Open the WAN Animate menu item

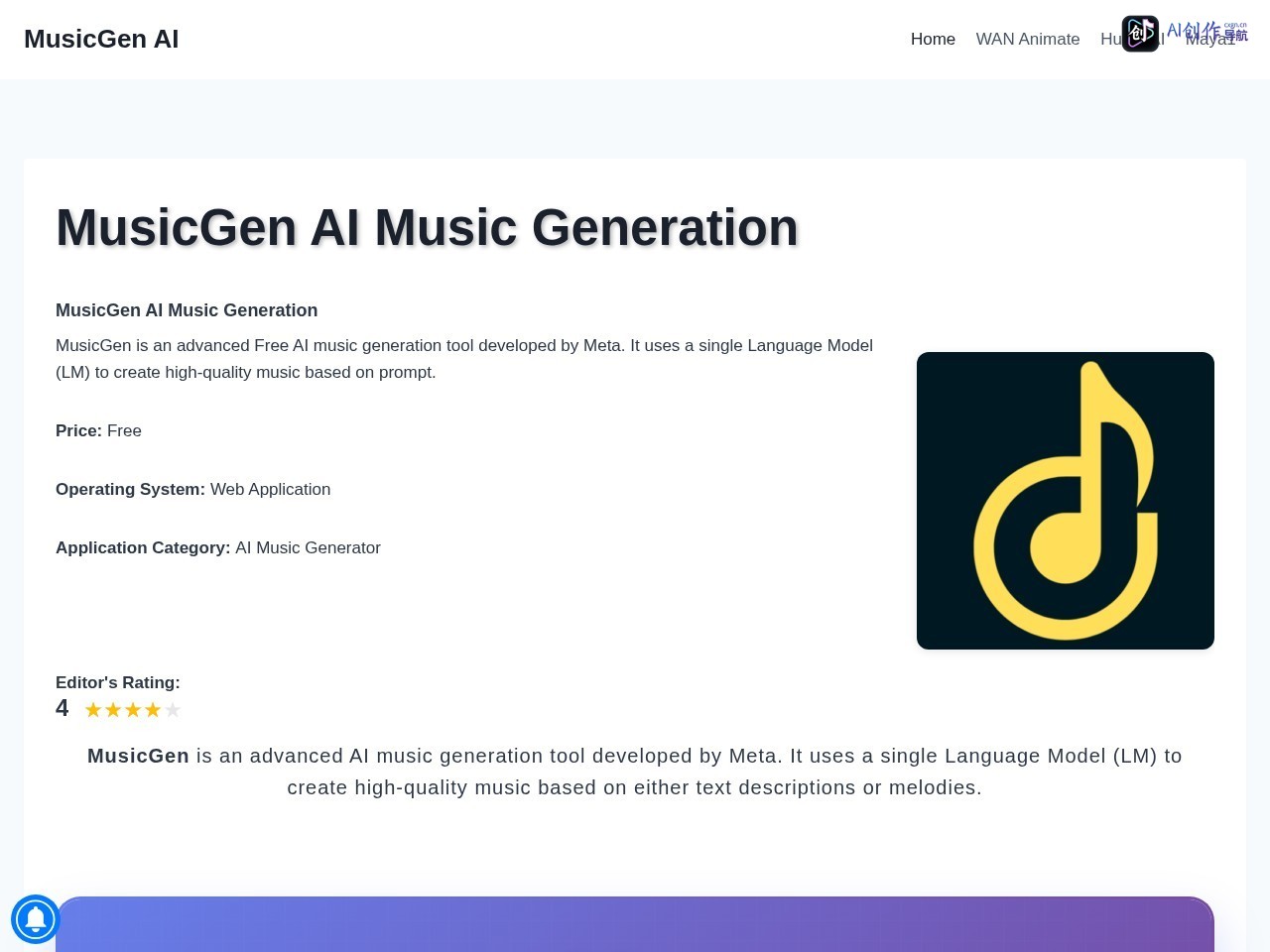tap(1028, 39)
